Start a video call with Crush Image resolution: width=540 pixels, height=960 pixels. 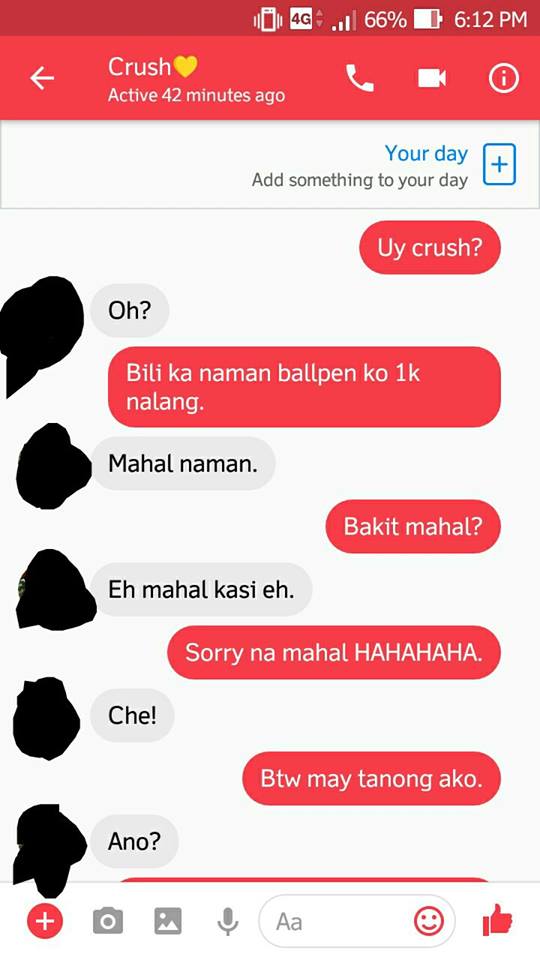pos(432,78)
